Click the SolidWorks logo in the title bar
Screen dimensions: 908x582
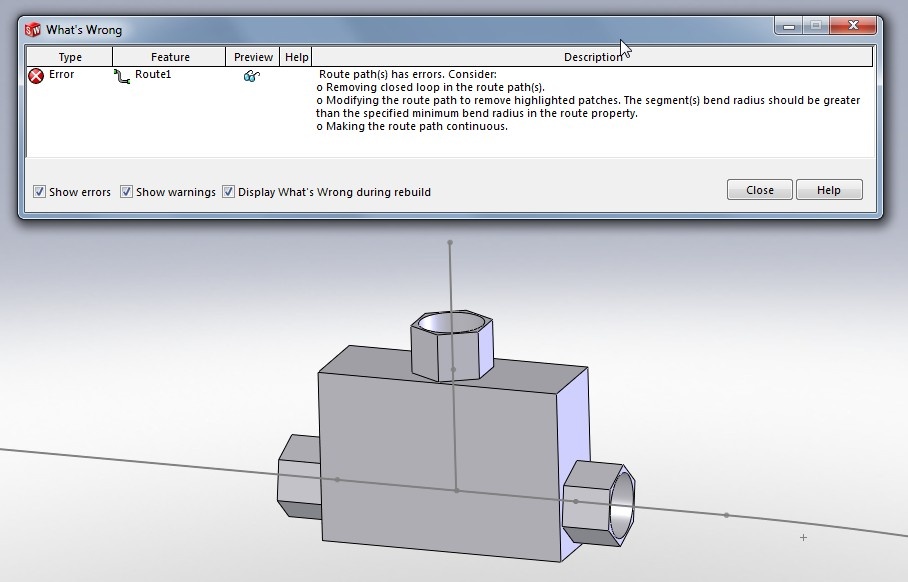[x=33, y=30]
